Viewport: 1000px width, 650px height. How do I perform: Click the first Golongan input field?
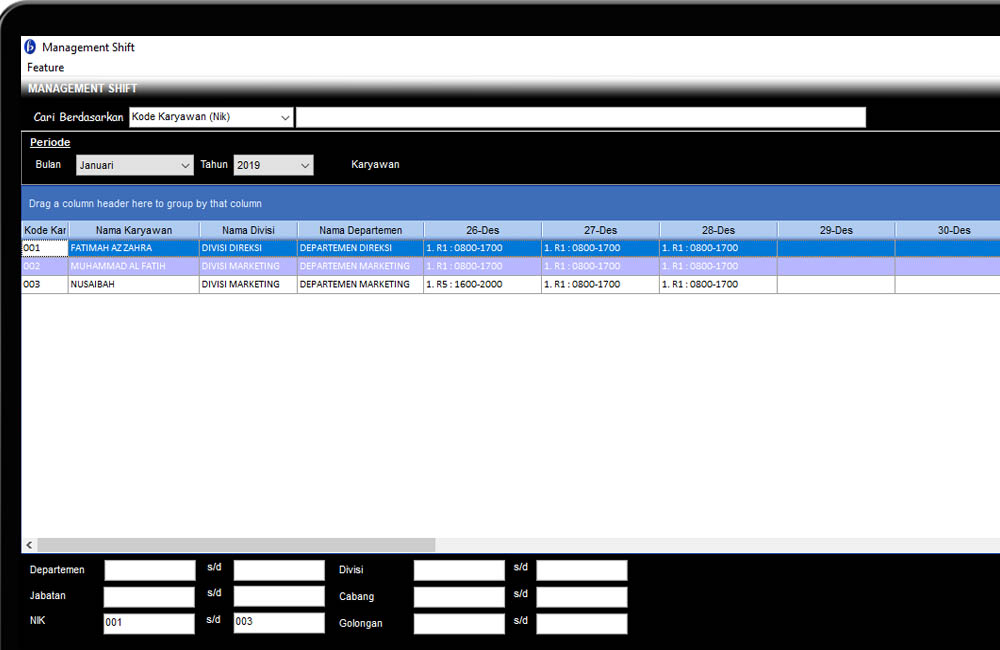[x=459, y=623]
